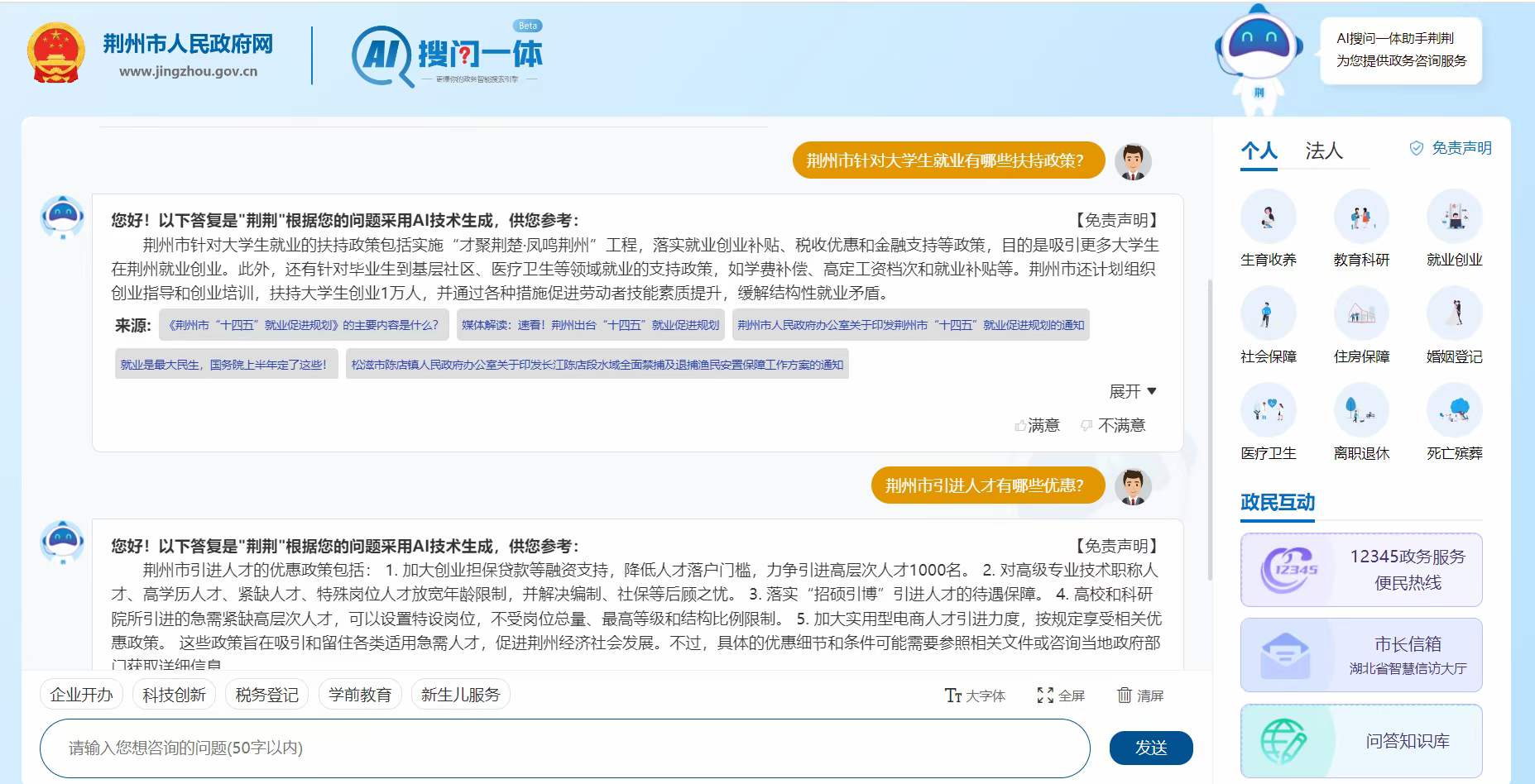Open the 离职退休 service icon

1361,411
